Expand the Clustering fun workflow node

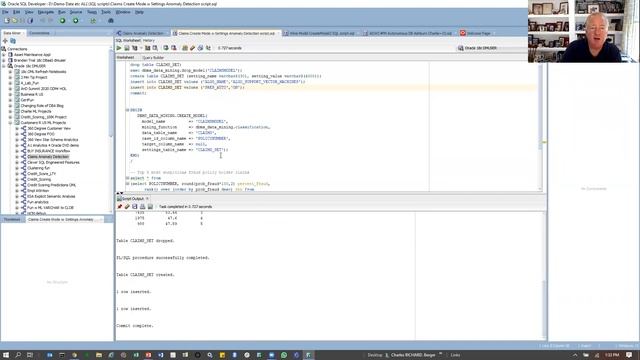click(17, 168)
